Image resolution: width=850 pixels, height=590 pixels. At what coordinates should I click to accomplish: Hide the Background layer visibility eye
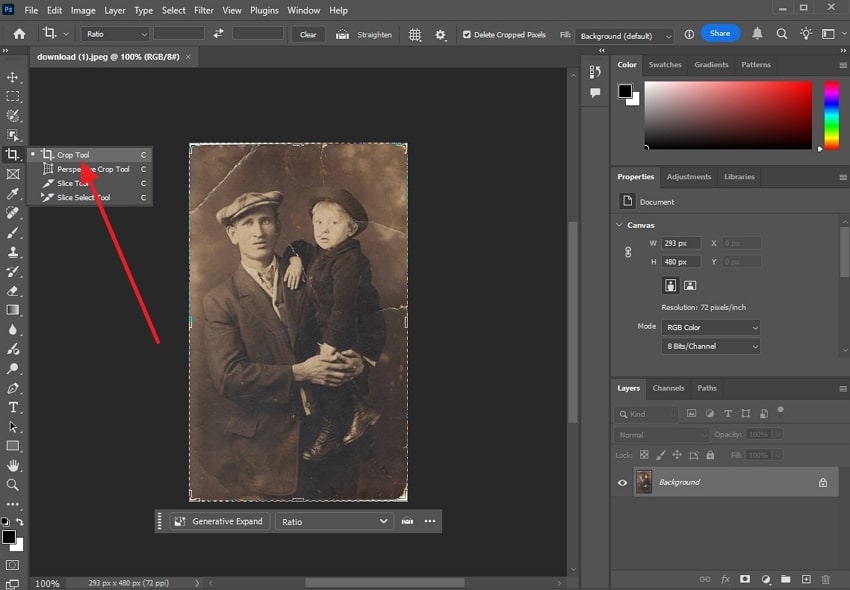click(622, 482)
